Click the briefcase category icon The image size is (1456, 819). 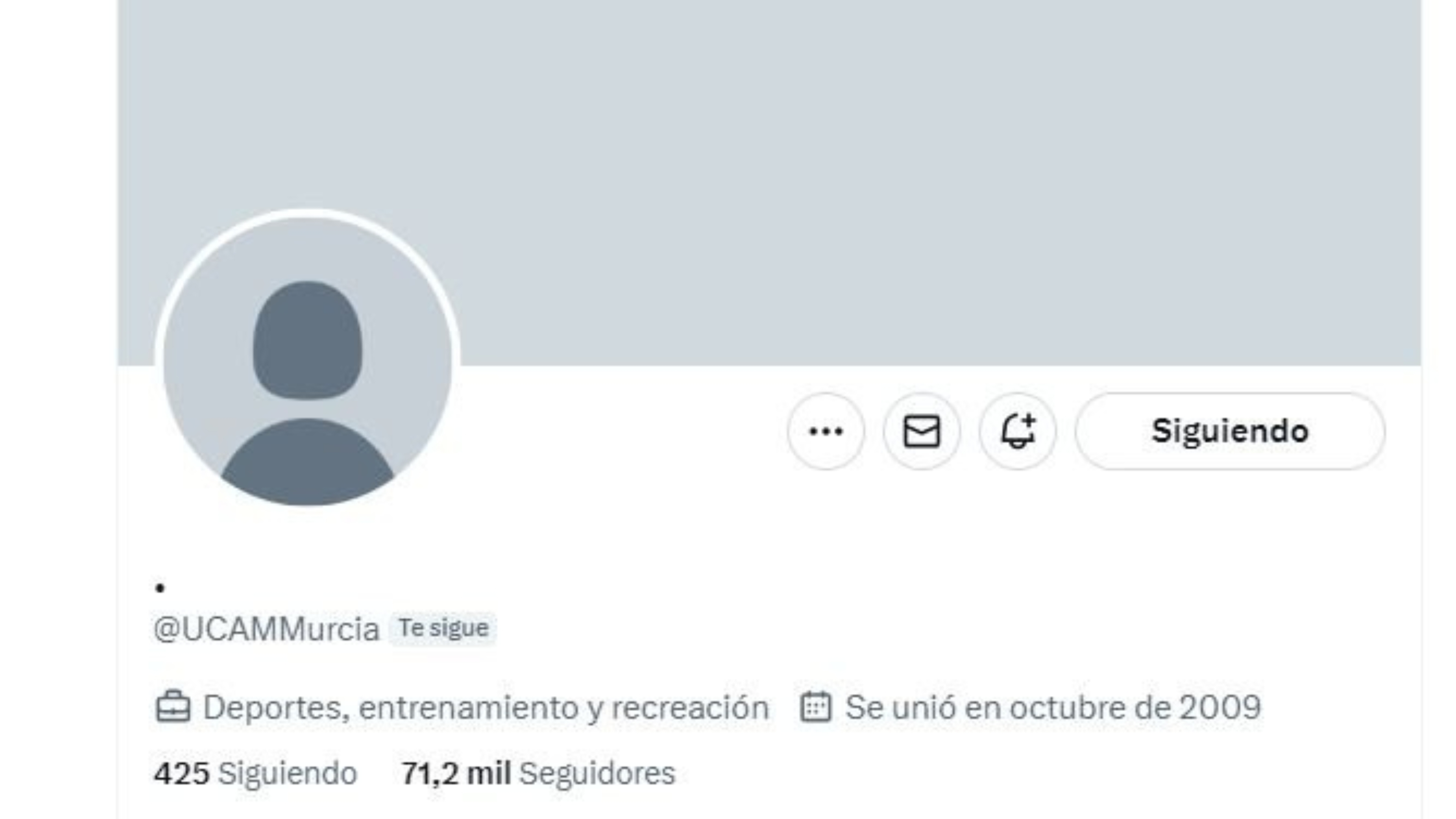(x=173, y=707)
